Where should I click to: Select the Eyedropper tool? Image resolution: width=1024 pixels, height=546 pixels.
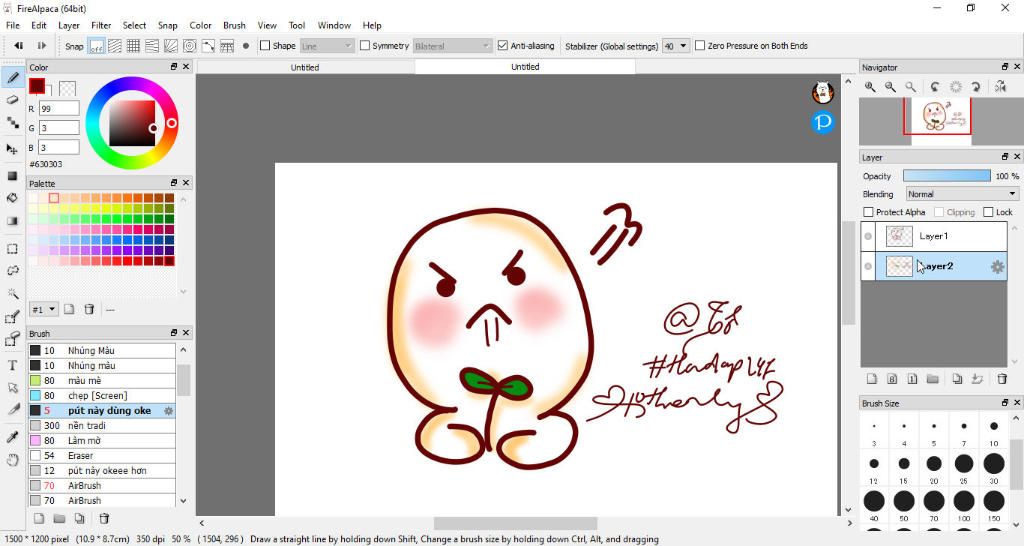pos(12,438)
